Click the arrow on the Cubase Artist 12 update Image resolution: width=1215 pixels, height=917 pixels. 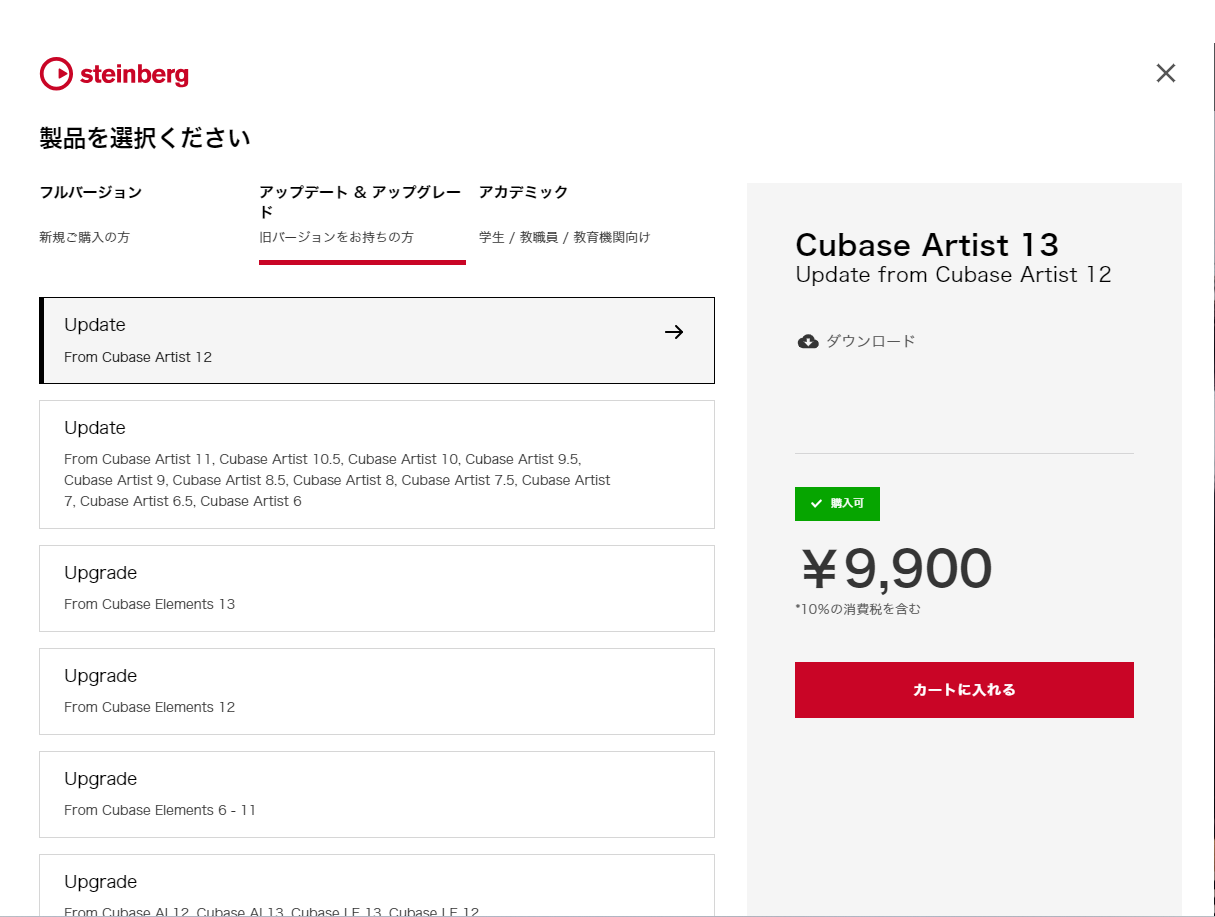tap(674, 332)
